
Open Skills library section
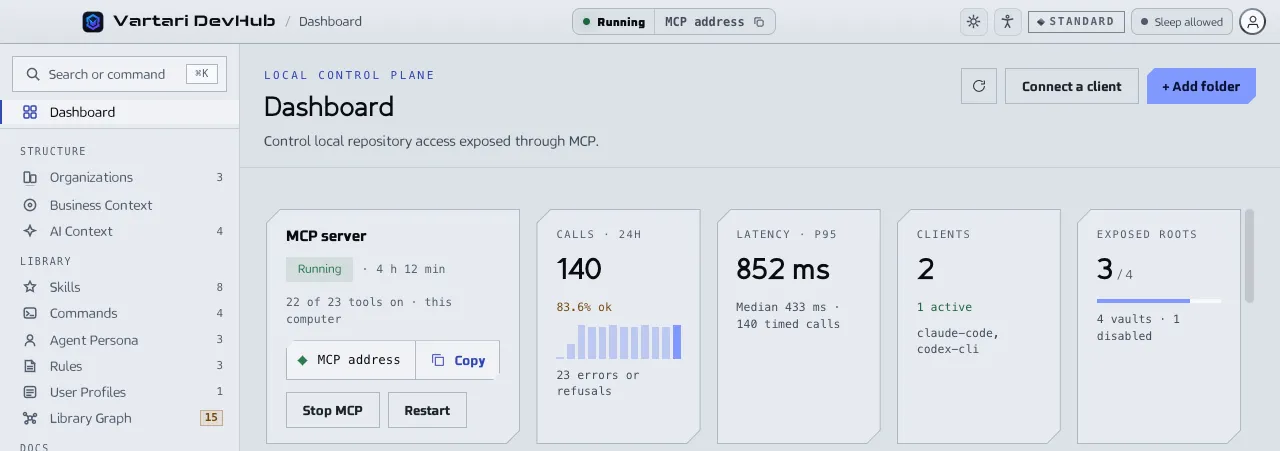[120, 287]
